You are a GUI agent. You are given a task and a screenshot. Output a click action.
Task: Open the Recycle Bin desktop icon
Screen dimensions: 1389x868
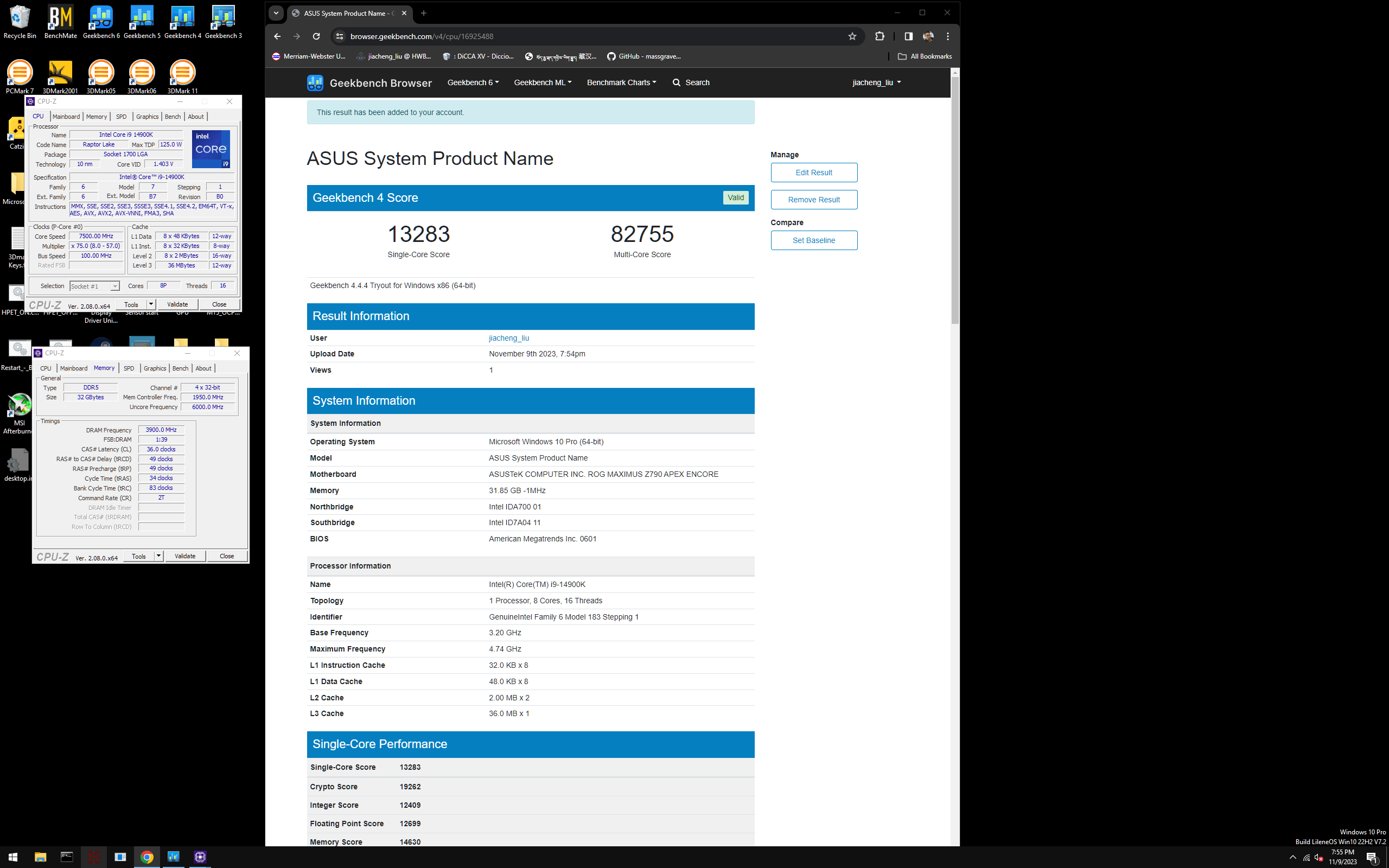point(20,22)
